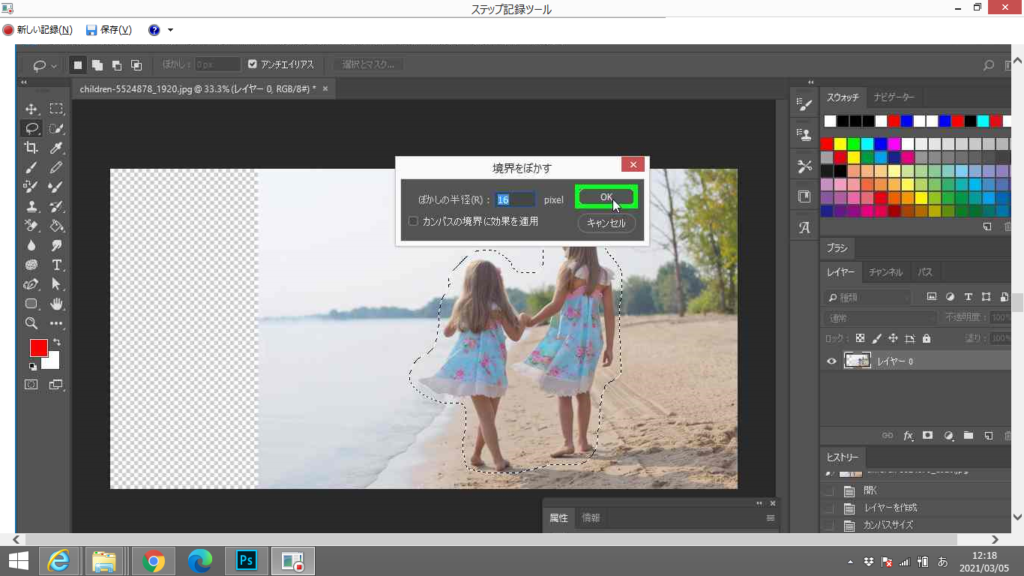Screen dimensions: 1024x576
Task: Collapse properties panel double arrow
Action: point(759,503)
